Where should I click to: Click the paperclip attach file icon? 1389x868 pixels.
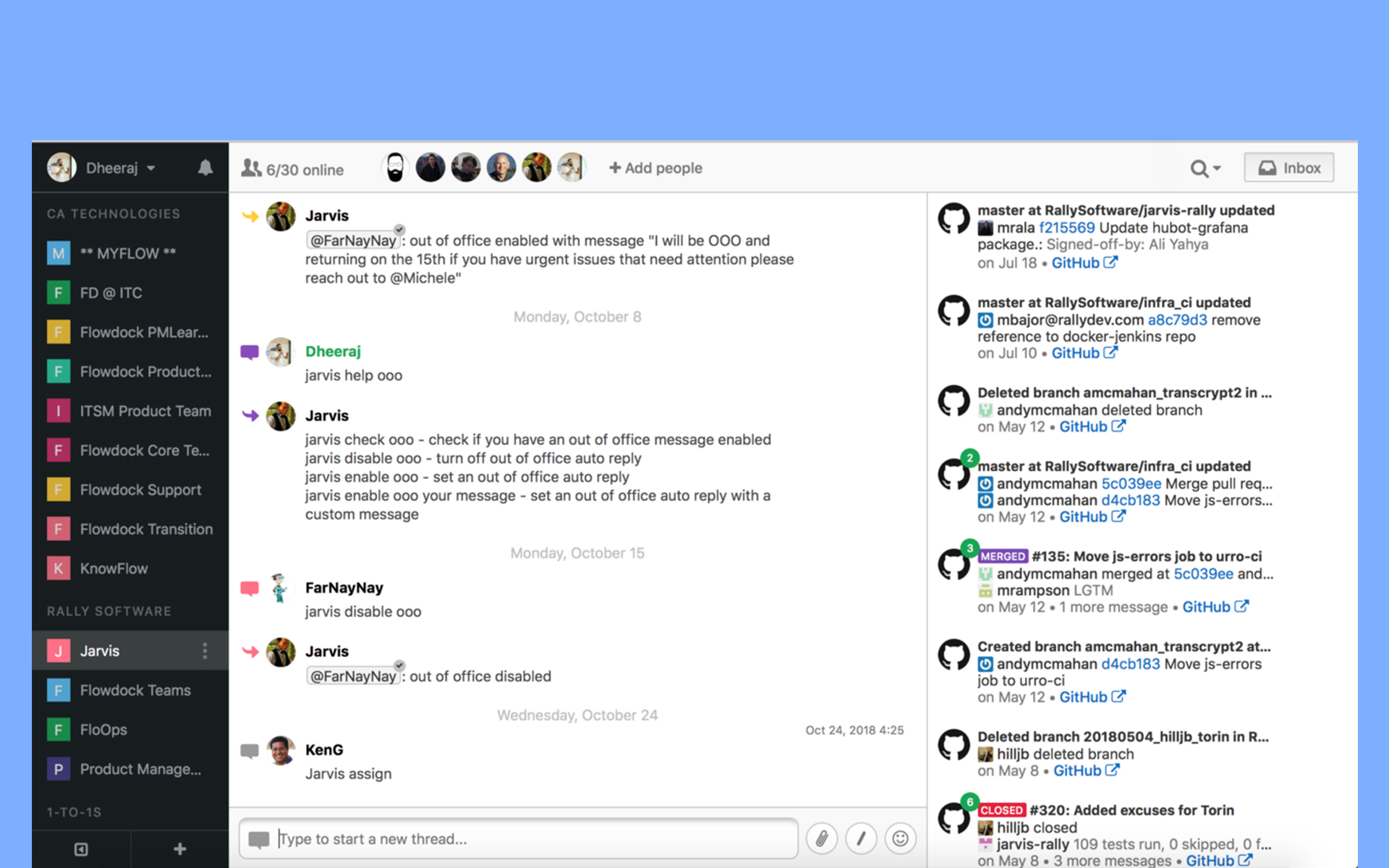pyautogui.click(x=822, y=838)
